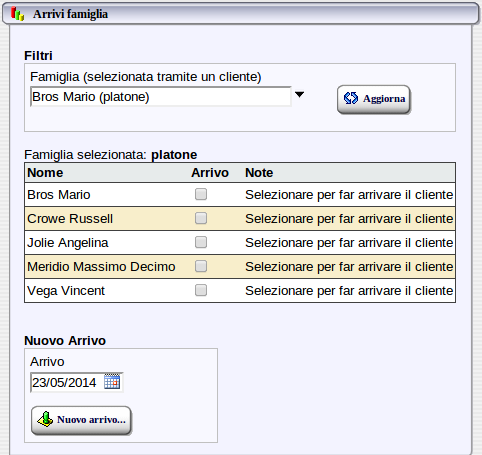Click the Note column header
The height and width of the screenshot is (455, 482).
tap(259, 173)
